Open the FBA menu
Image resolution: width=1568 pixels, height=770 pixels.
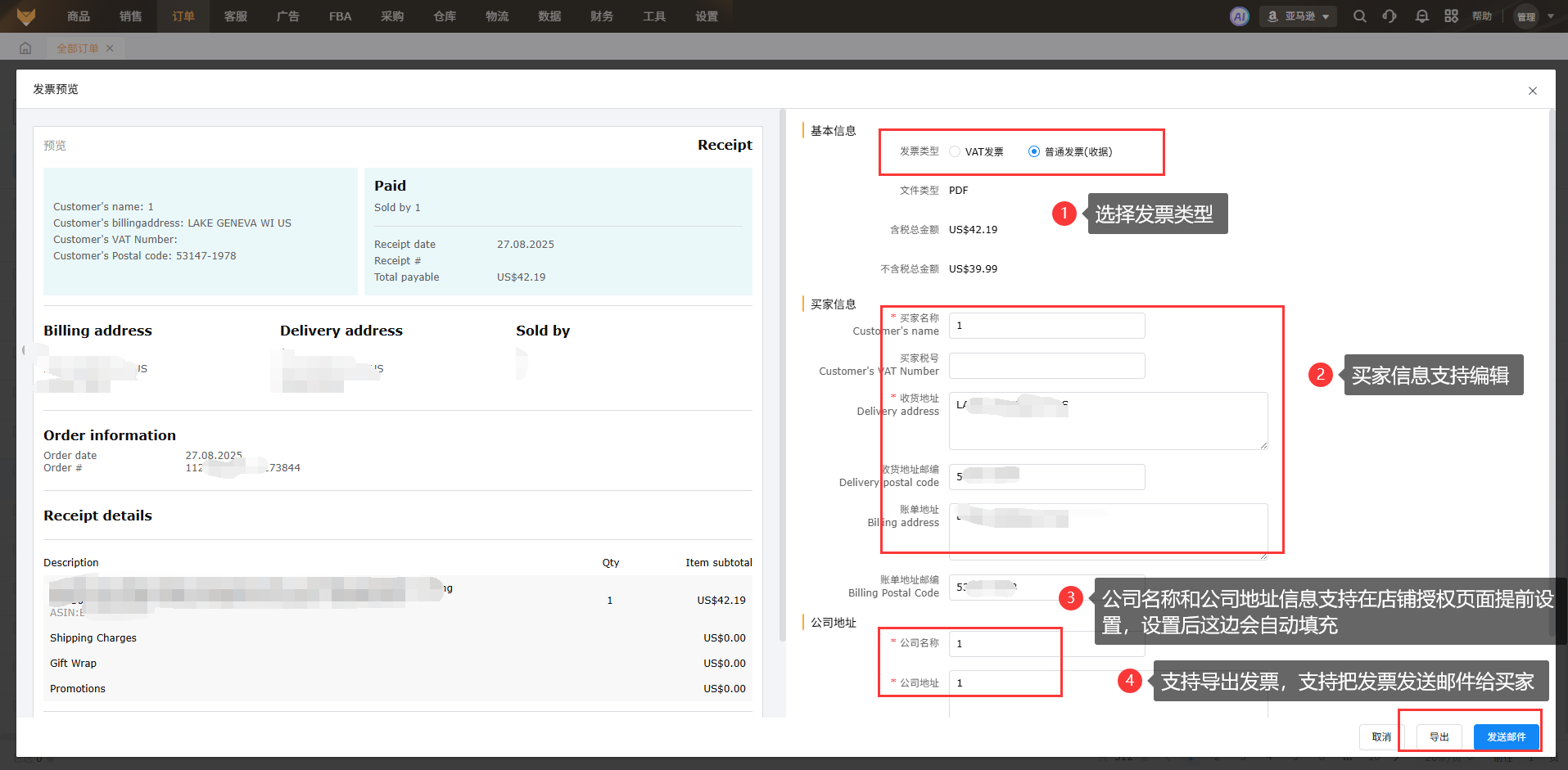click(x=340, y=16)
